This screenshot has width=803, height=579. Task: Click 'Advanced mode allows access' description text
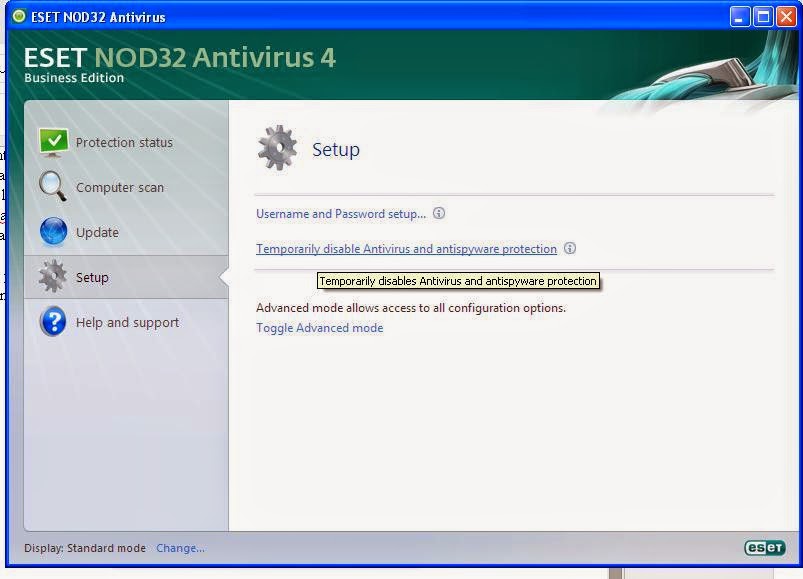[x=411, y=308]
